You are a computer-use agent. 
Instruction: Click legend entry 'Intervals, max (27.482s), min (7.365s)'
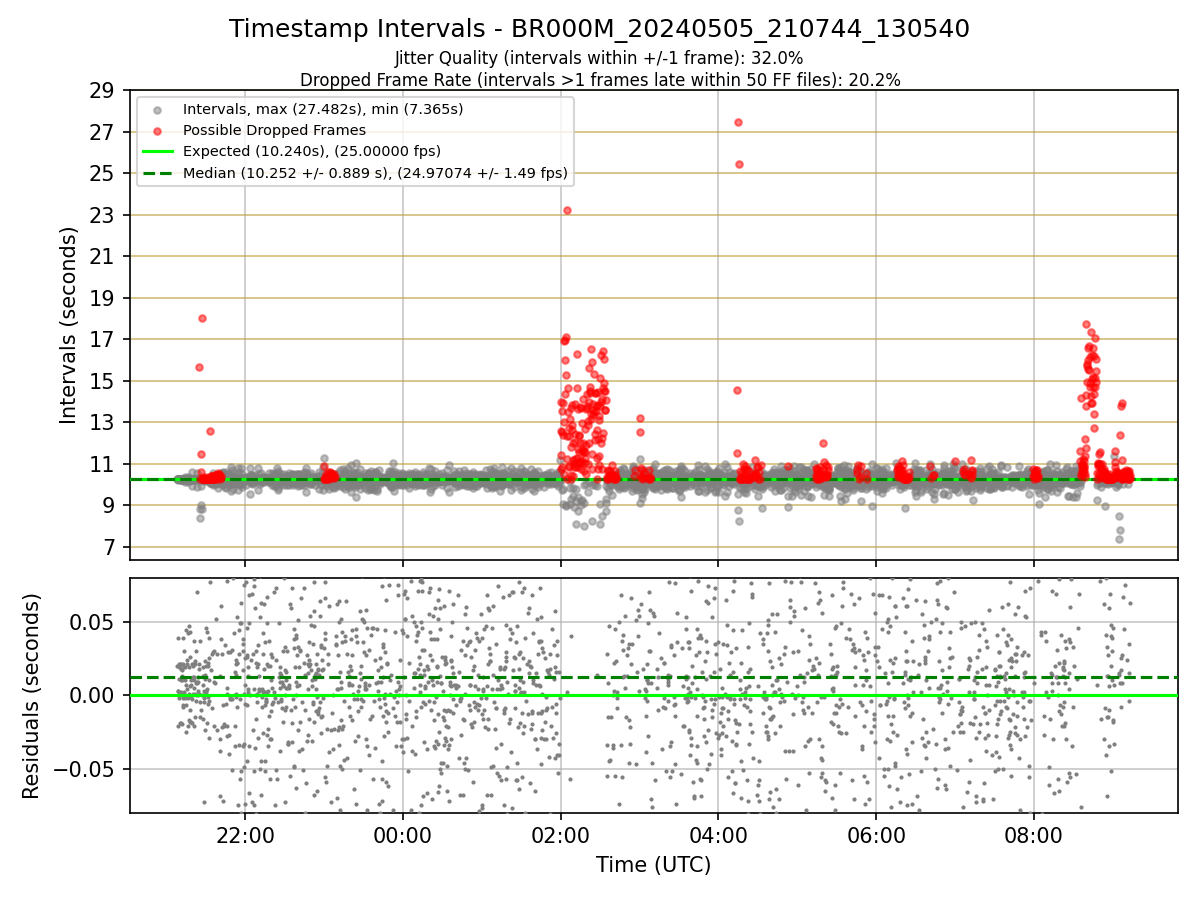[323, 108]
